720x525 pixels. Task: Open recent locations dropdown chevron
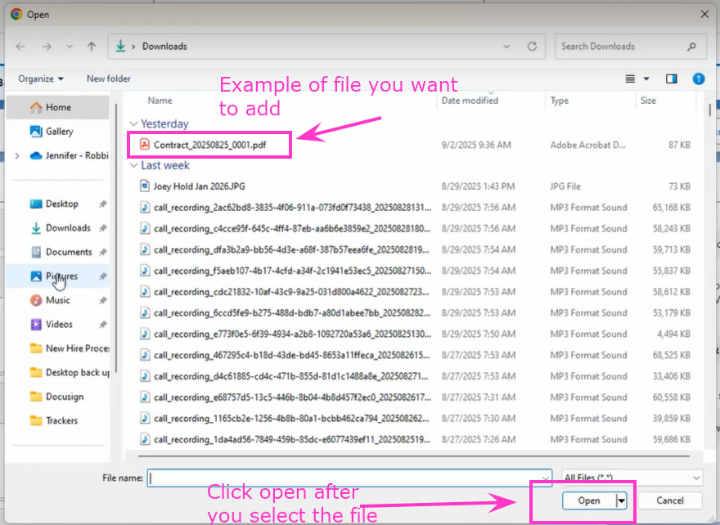click(x=69, y=46)
